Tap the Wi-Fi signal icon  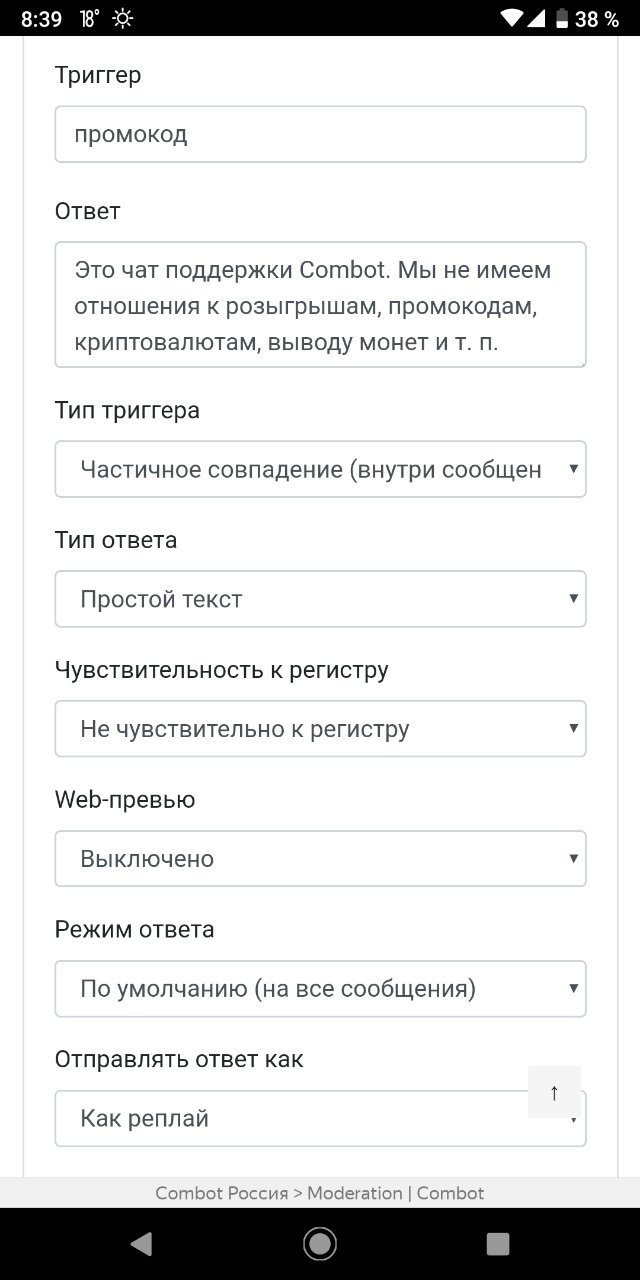tap(513, 18)
